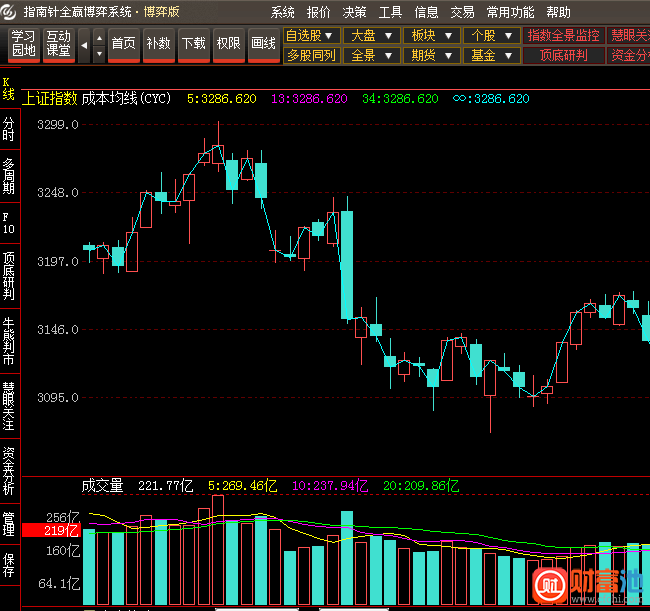The width and height of the screenshot is (650, 611).
Task: Click the down arrow stepper button
Action: tap(99, 54)
